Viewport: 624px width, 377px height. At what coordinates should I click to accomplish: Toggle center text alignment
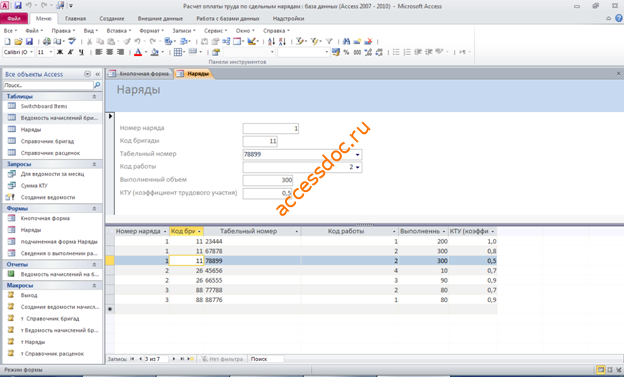point(109,52)
